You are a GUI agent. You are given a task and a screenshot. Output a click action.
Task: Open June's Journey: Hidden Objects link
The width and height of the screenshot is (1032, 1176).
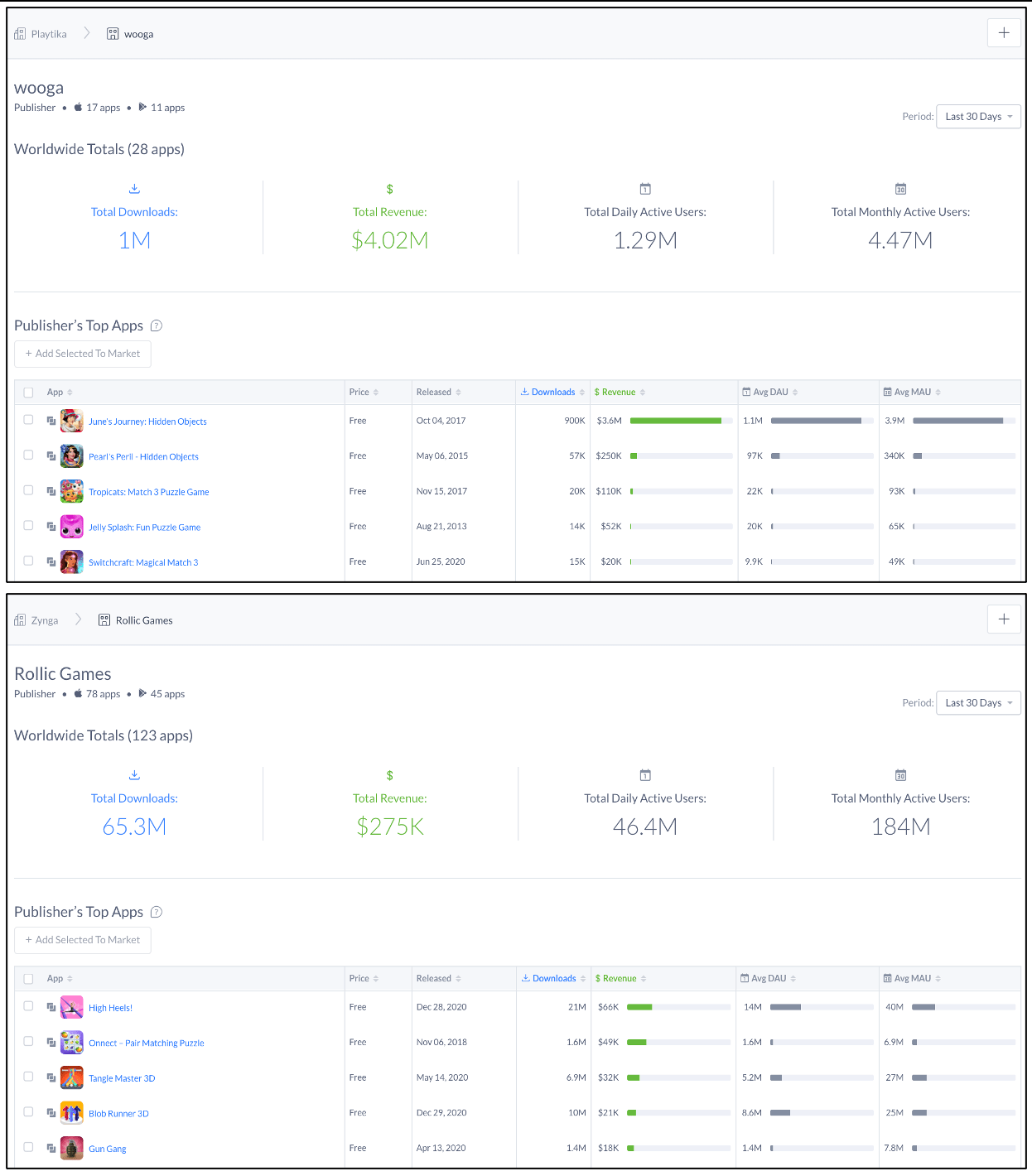147,422
